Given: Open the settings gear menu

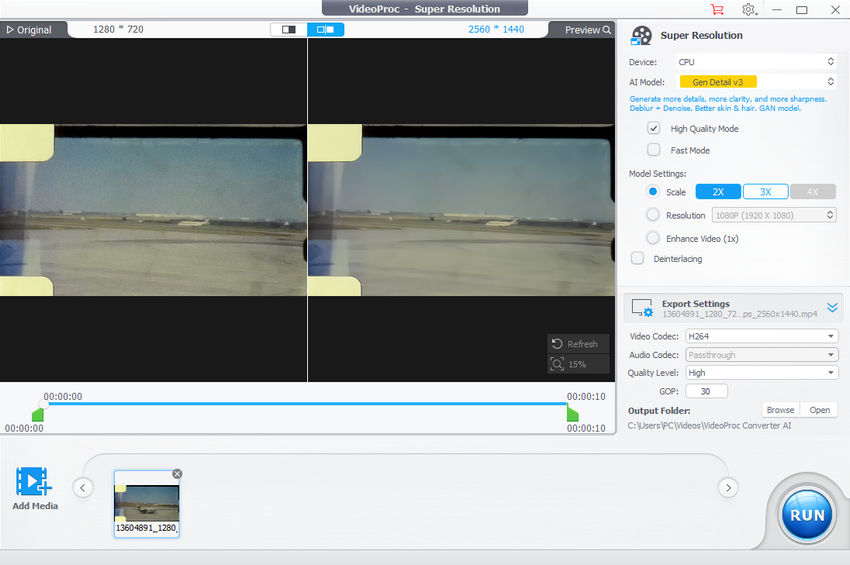Looking at the screenshot, I should click(749, 9).
